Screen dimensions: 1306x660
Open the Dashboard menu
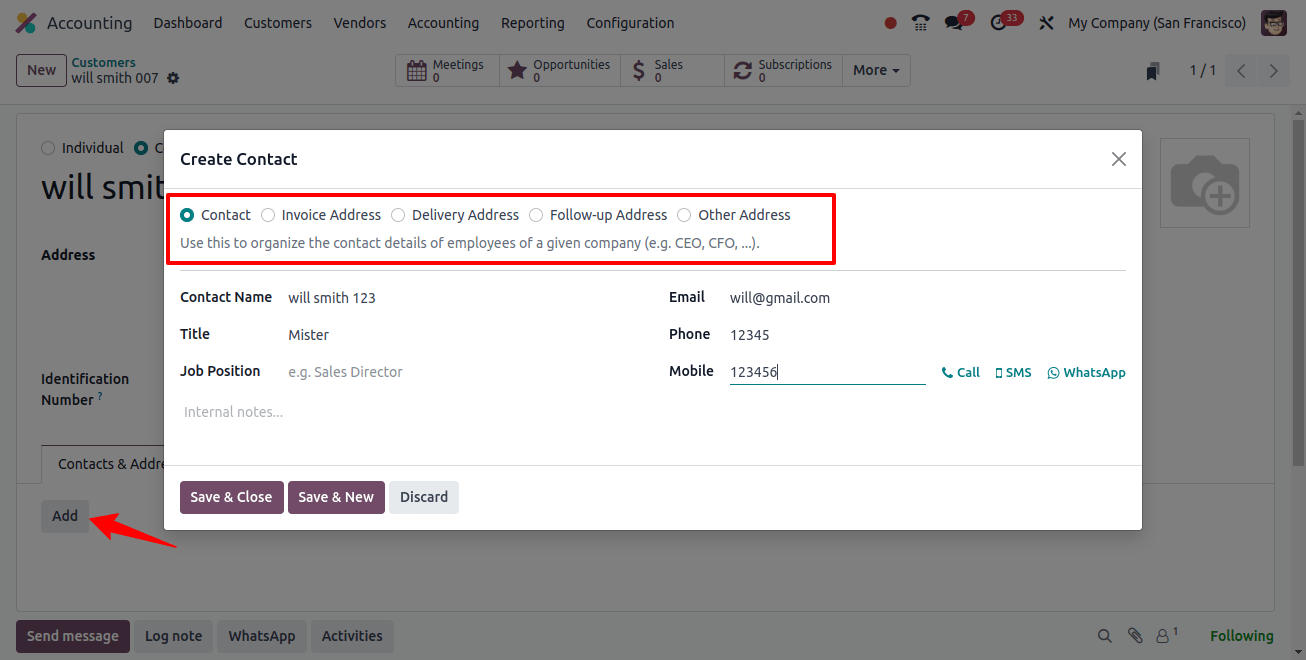click(188, 23)
